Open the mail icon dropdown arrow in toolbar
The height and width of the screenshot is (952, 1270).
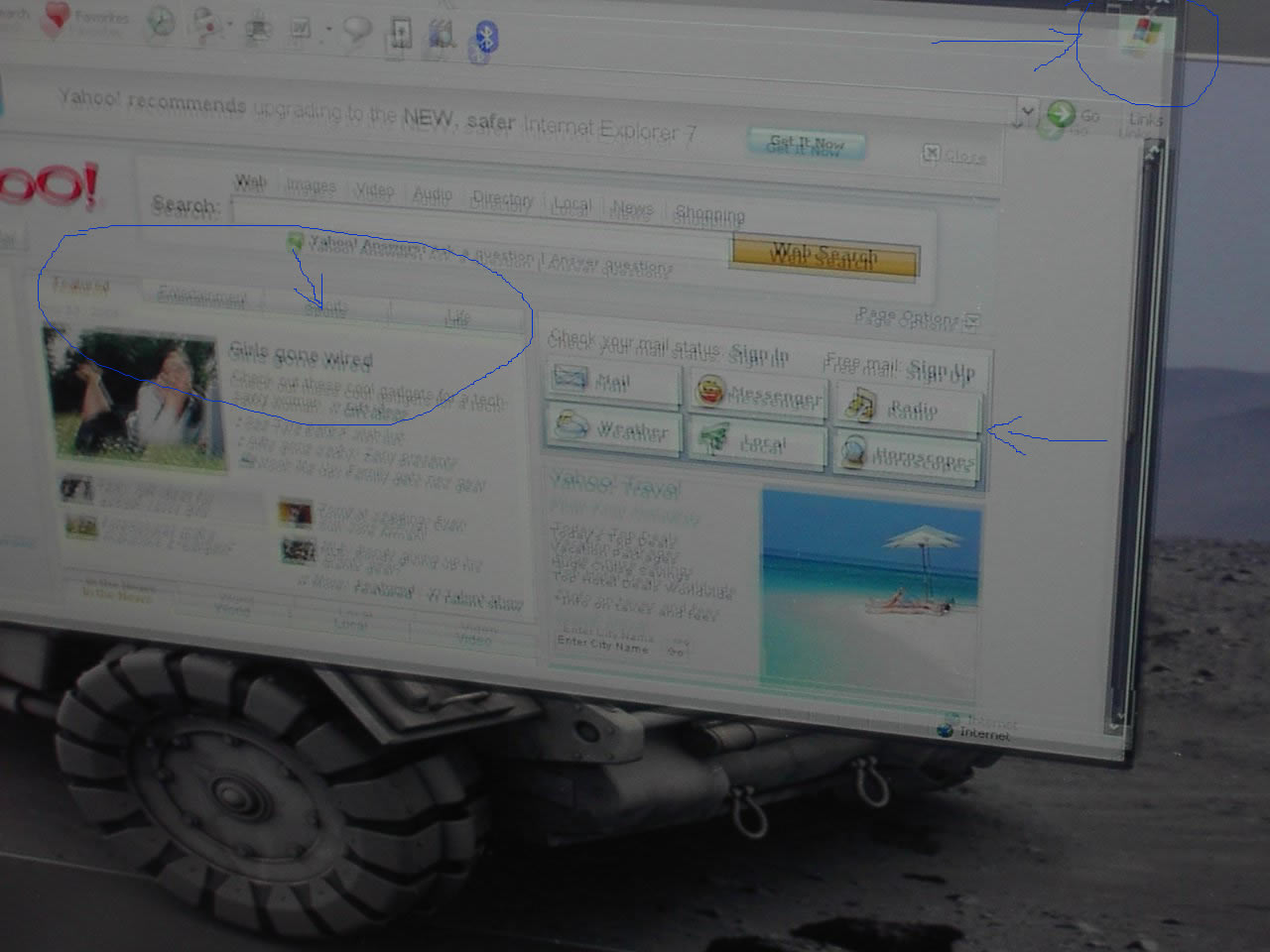(230, 26)
